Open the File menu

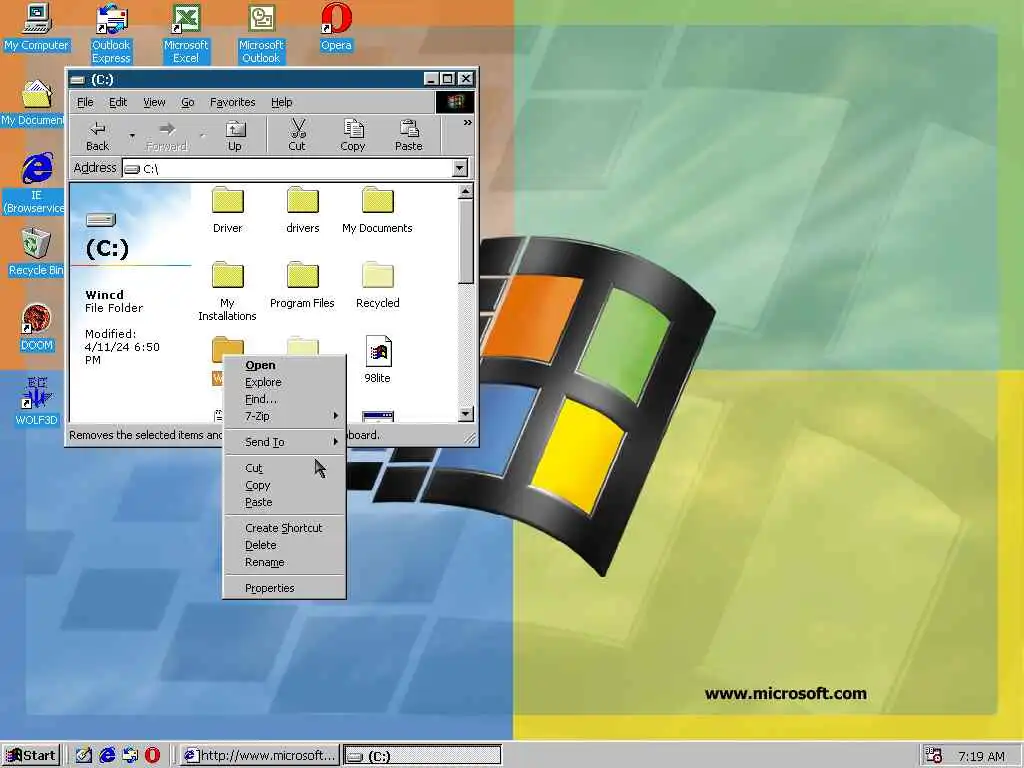click(x=85, y=103)
